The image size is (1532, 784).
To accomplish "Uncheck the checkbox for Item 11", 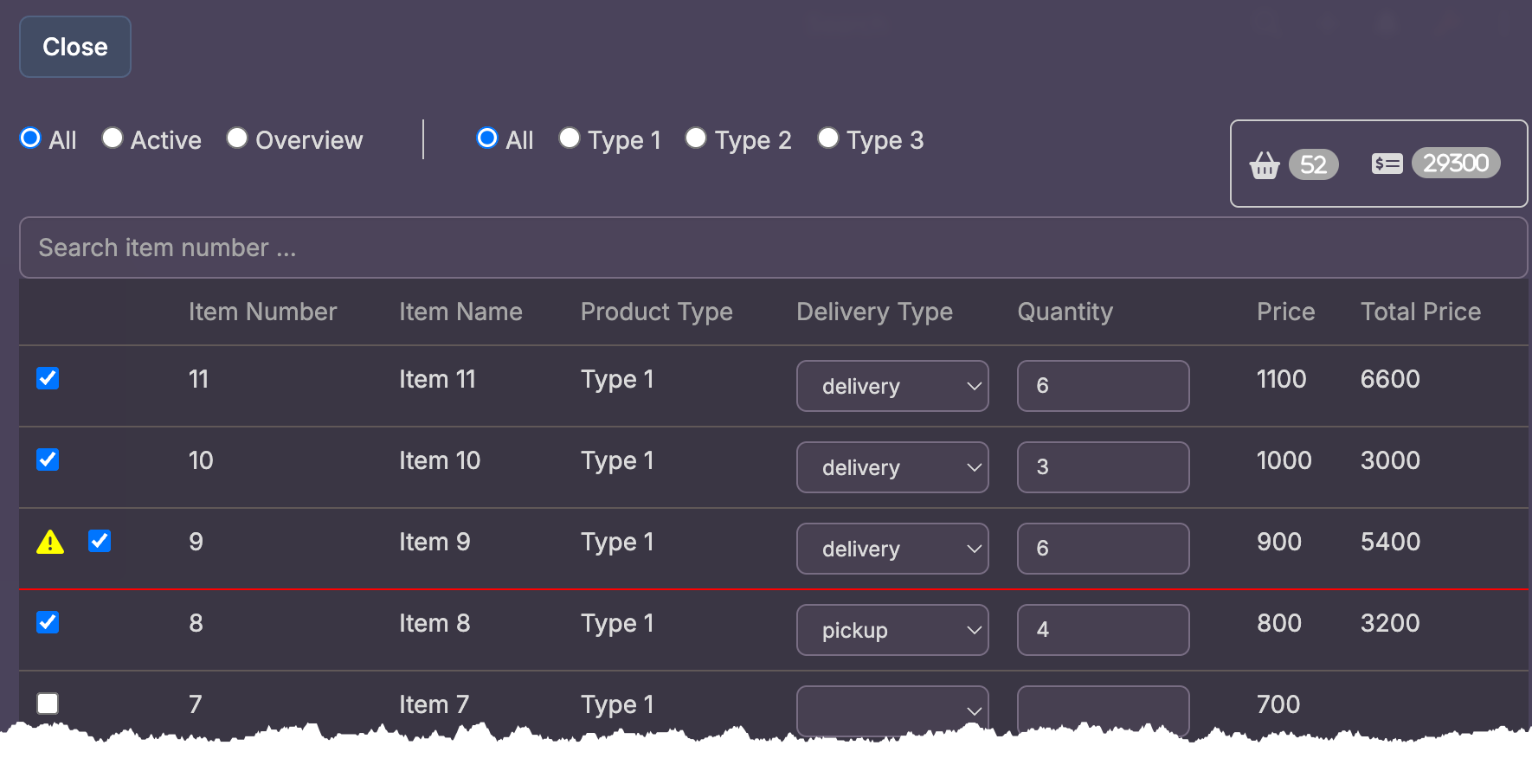I will point(48,378).
